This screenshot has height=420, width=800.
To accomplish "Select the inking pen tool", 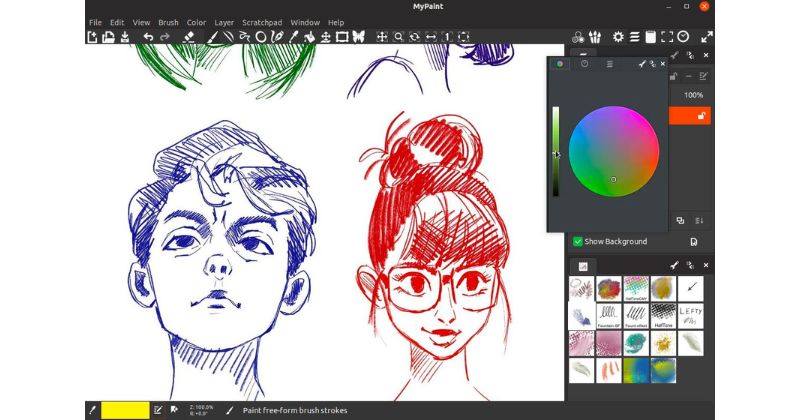I will (x=277, y=37).
